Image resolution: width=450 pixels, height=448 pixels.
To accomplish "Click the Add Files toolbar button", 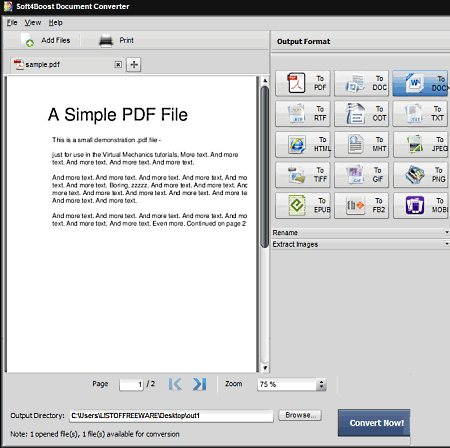I will (46, 40).
